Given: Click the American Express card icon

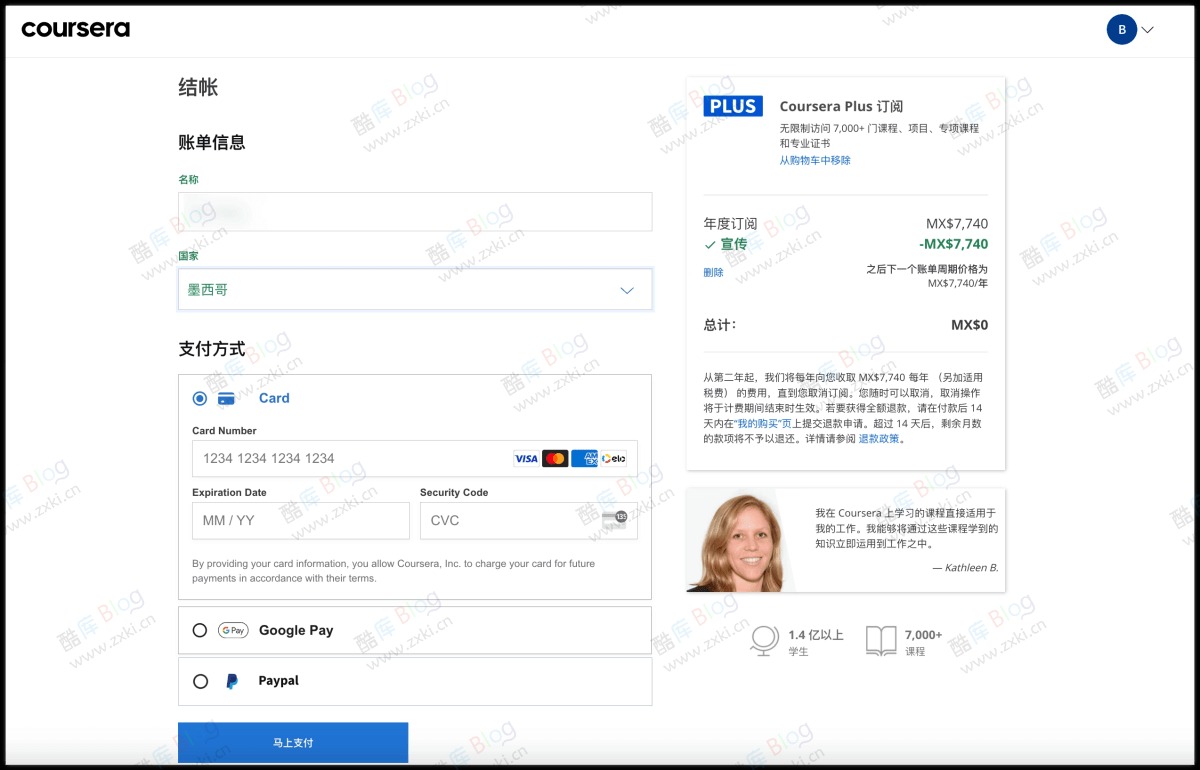Looking at the screenshot, I should coord(584,458).
